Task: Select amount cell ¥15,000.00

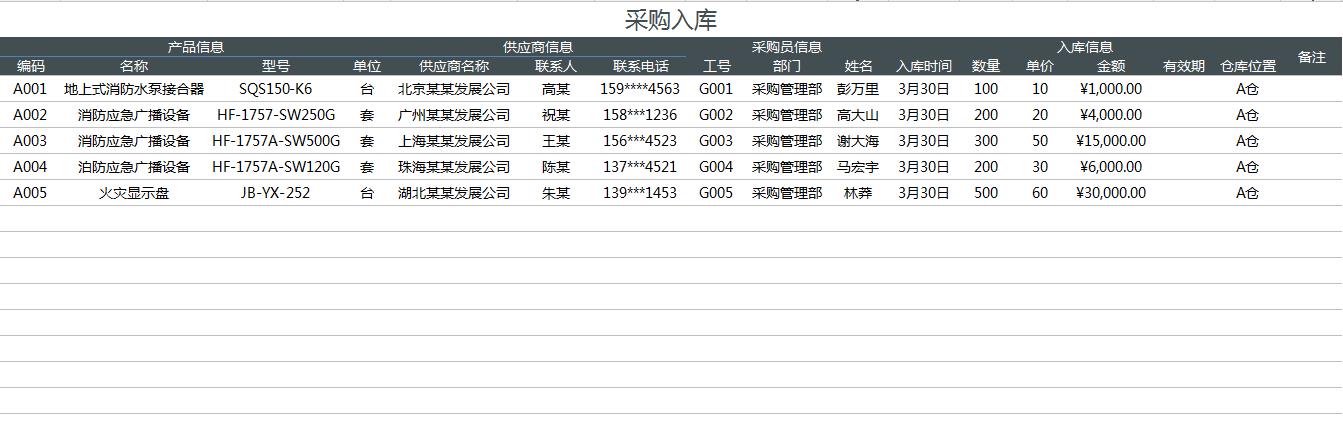Action: [1111, 141]
